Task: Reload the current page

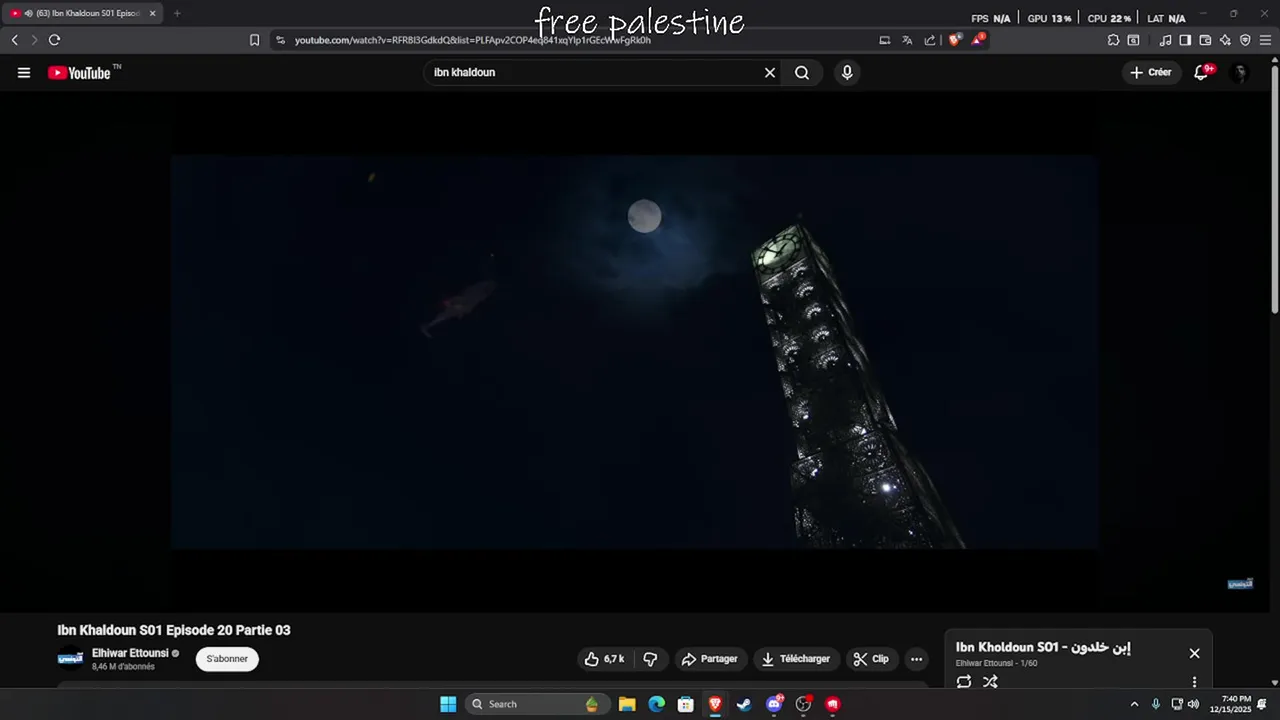Action: click(54, 40)
